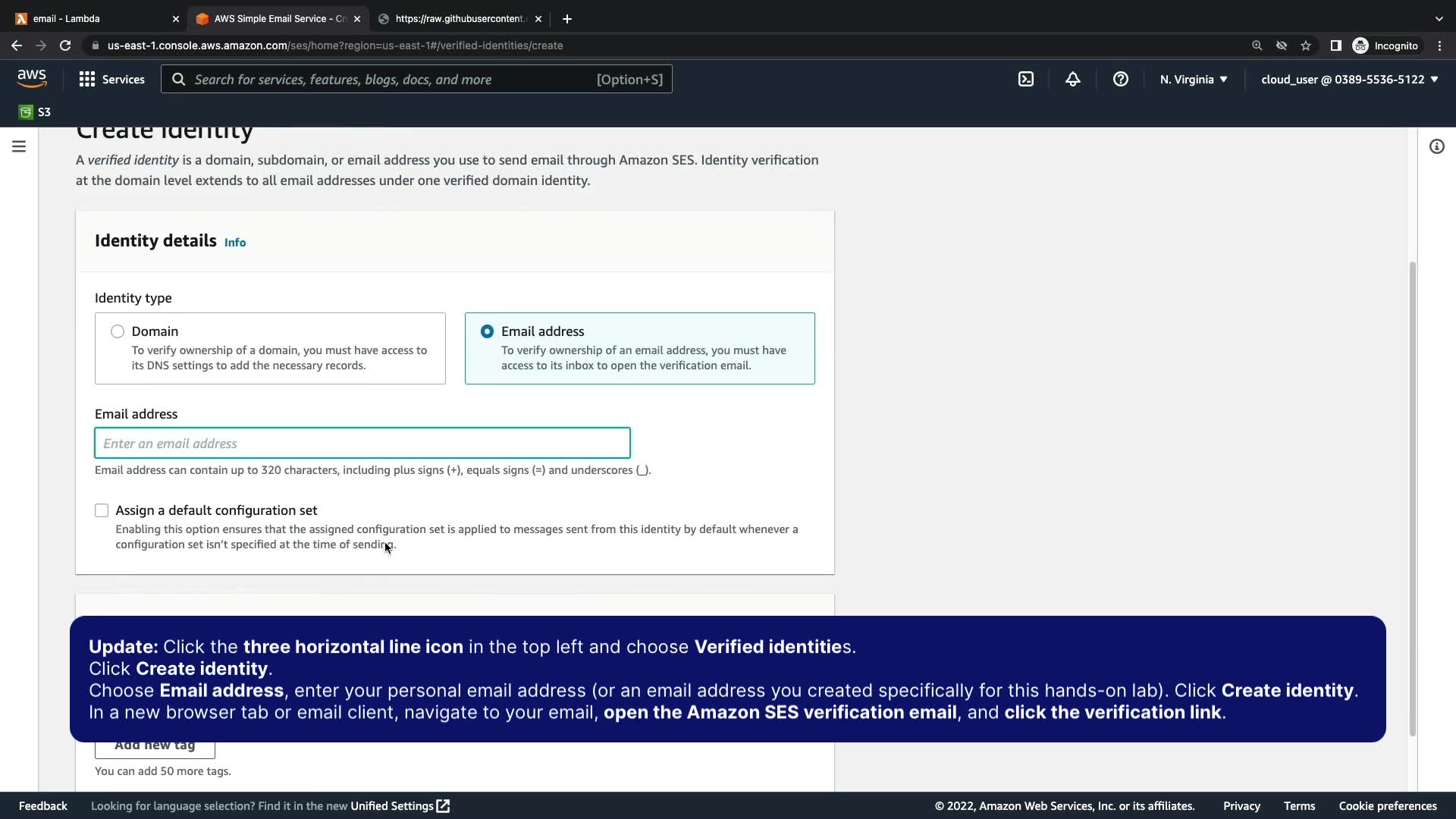
Task: Click the Info link beside Identity details
Action: click(x=235, y=243)
